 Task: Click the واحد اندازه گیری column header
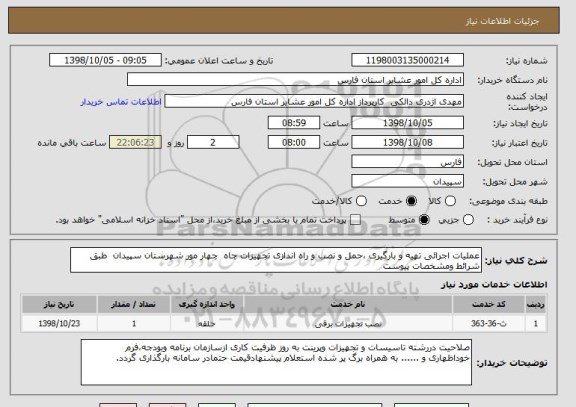click(207, 304)
